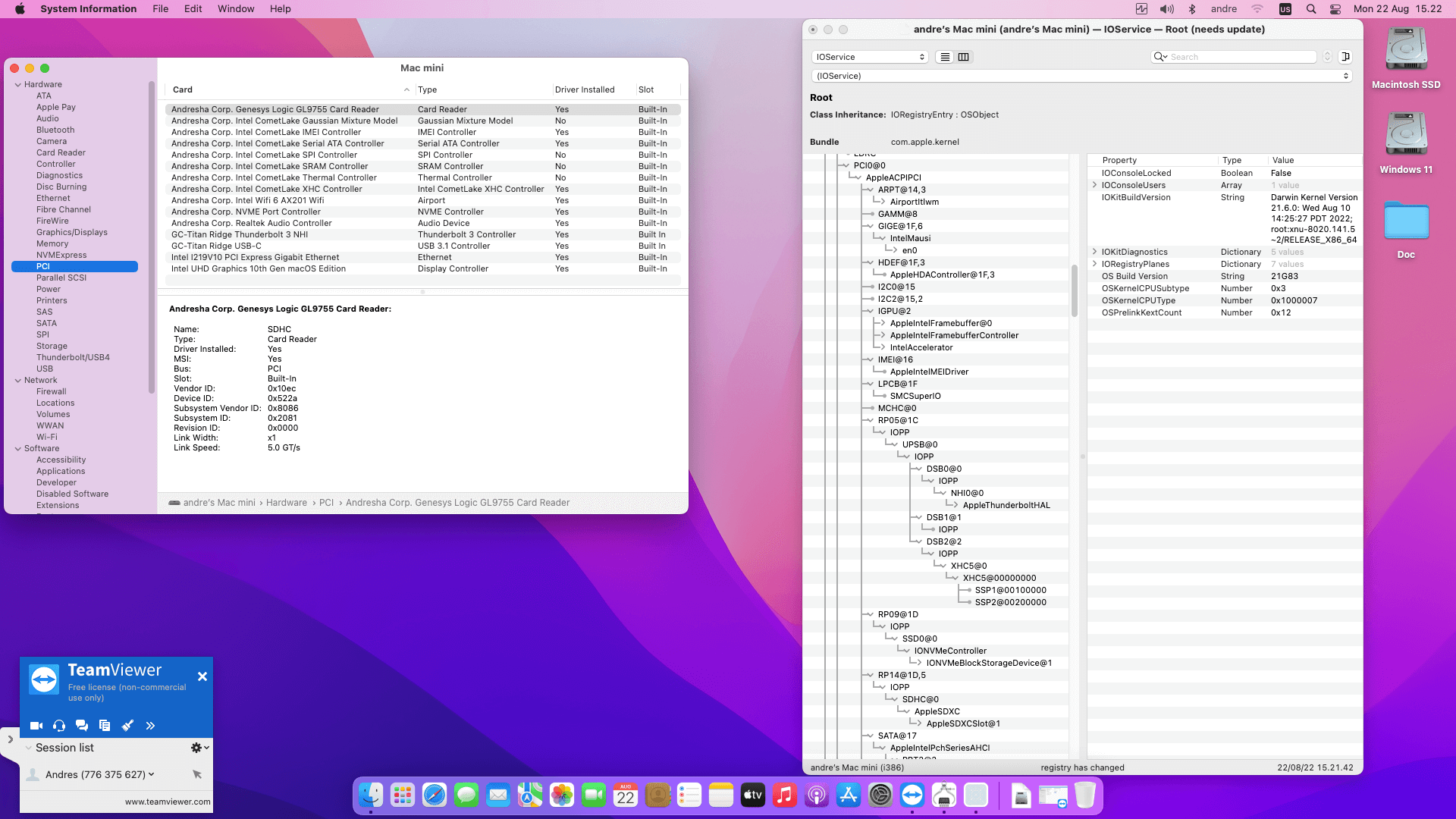
Task: Click remote control cursor icon beside Andres
Action: pyautogui.click(x=197, y=774)
